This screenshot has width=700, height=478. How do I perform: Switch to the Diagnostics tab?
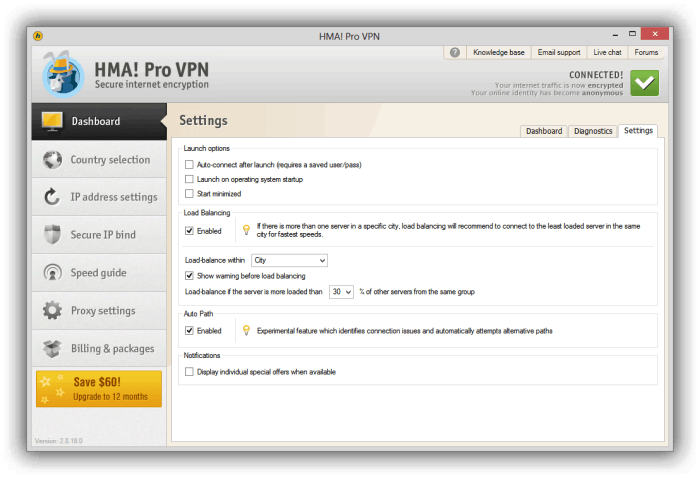[x=593, y=131]
